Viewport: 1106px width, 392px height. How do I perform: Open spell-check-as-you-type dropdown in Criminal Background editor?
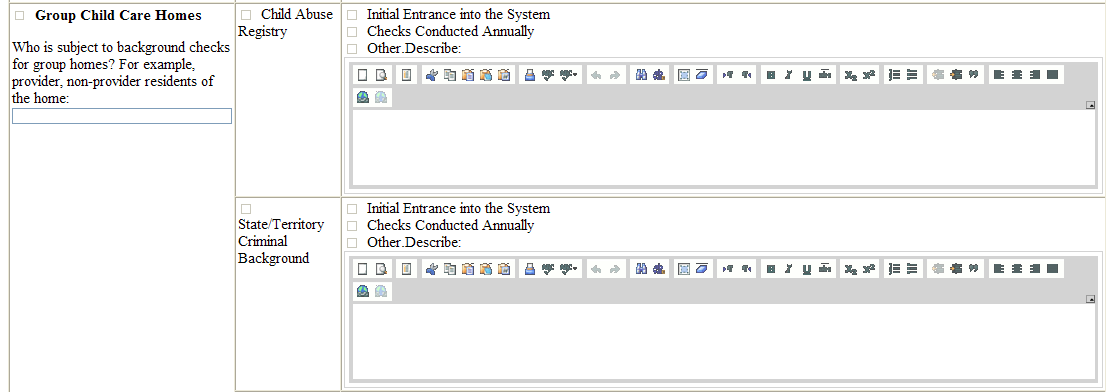click(569, 269)
